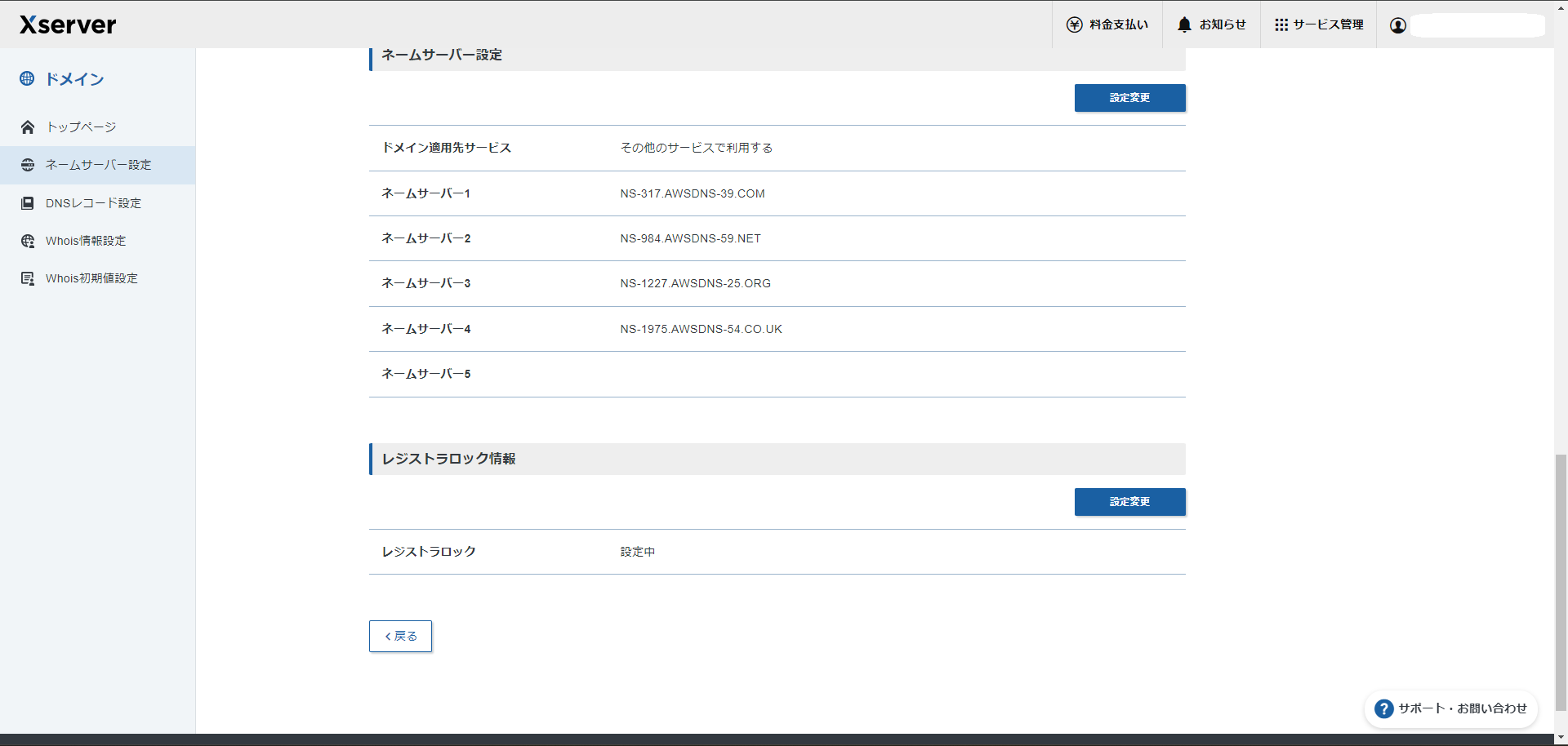Click the 戻る back button
1568x746 pixels.
coord(400,636)
